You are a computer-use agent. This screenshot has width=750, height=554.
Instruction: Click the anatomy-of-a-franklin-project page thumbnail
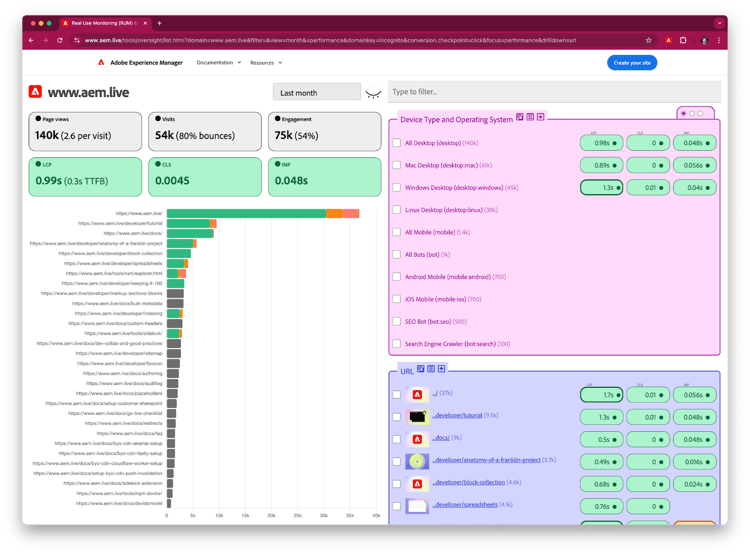417,461
